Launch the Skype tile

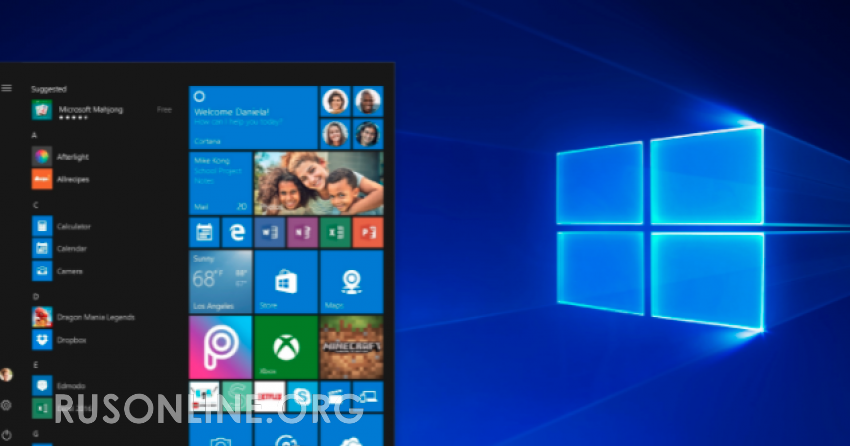pyautogui.click(x=302, y=396)
